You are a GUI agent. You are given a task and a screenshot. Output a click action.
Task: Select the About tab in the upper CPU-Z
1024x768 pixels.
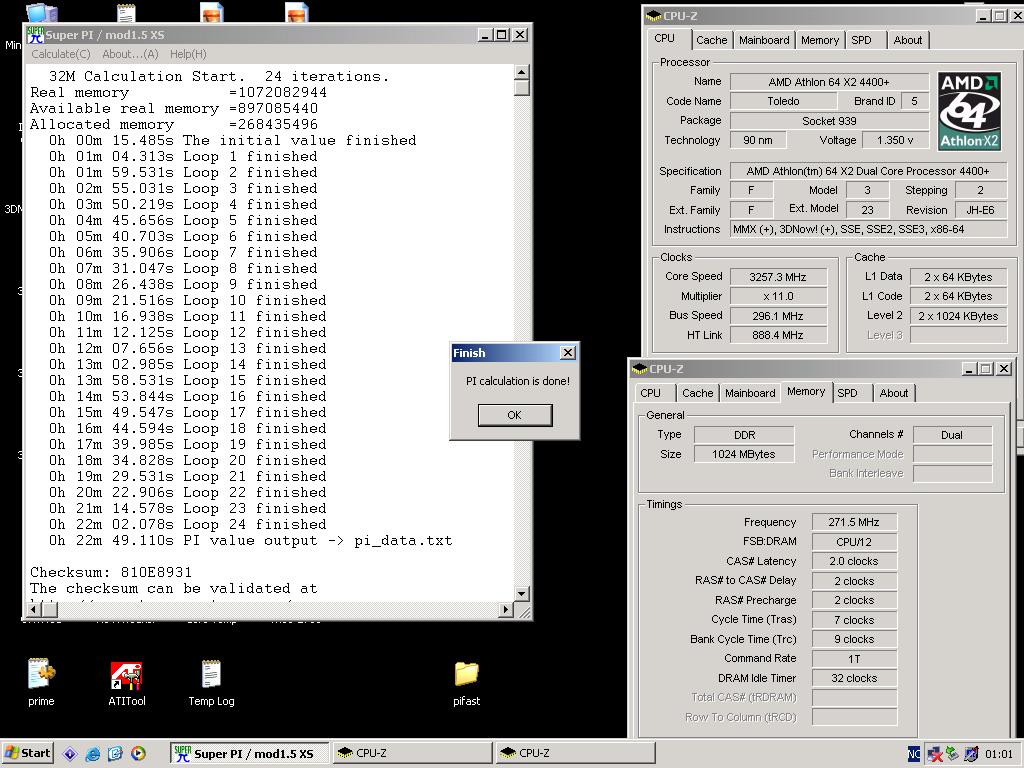point(908,40)
